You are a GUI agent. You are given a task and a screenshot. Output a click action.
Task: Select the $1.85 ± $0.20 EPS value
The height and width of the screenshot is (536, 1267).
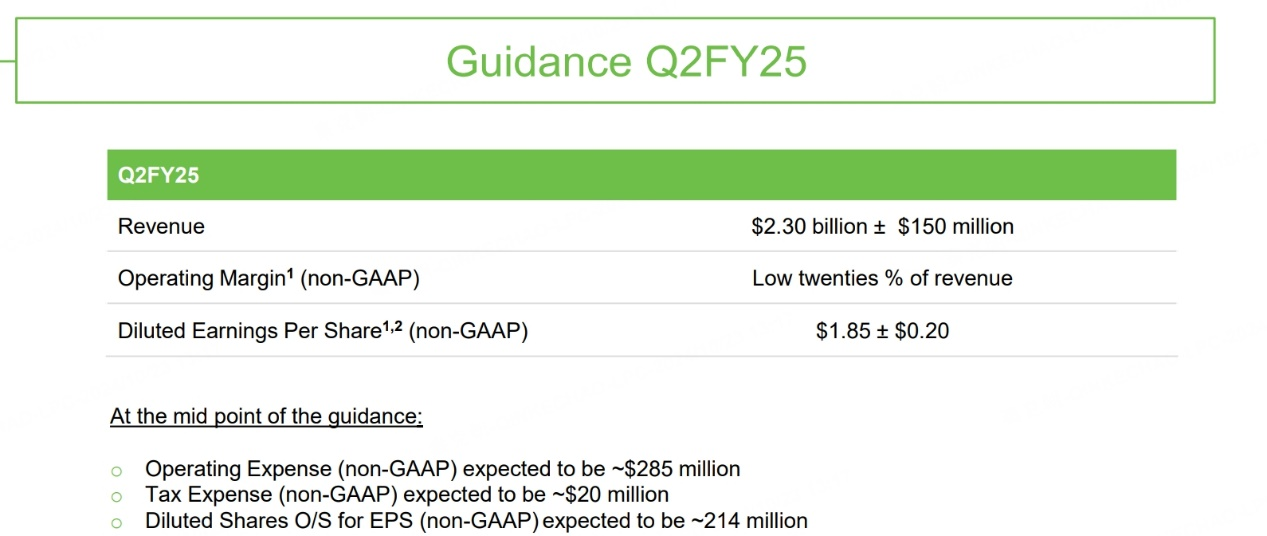click(x=882, y=331)
